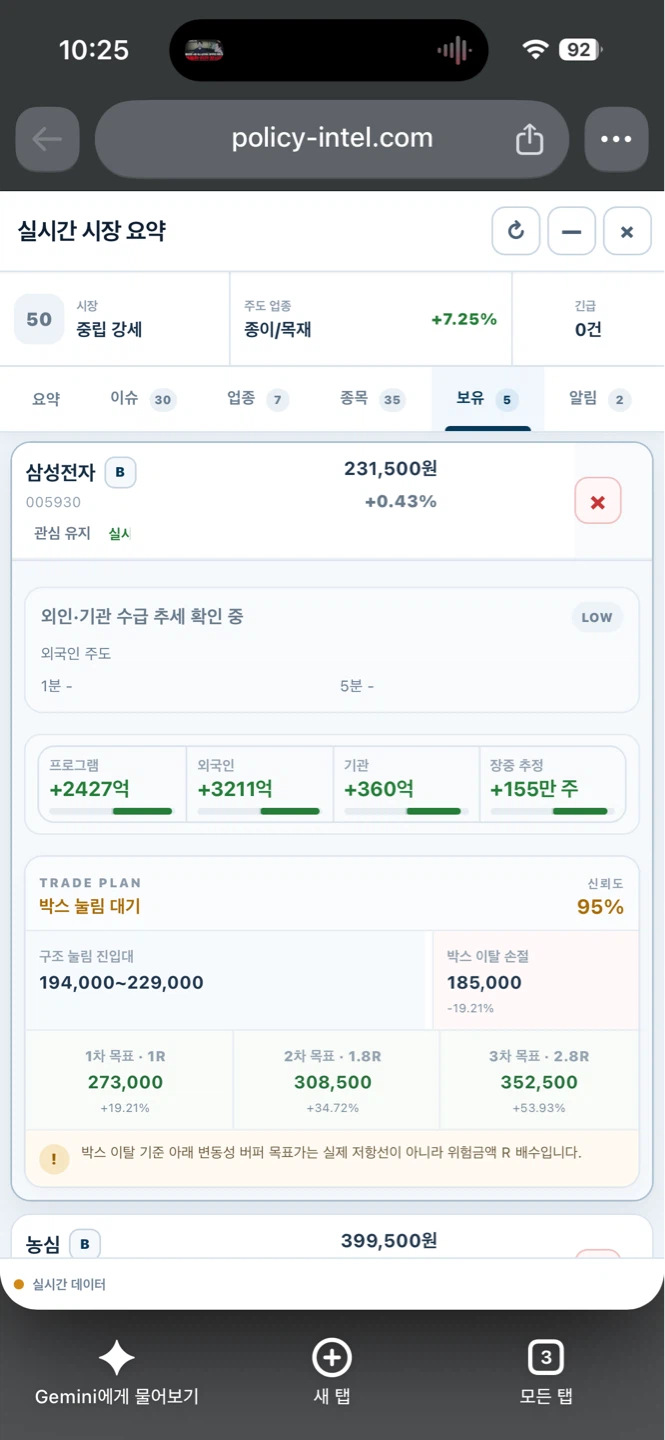
Task: Open the share icon in address bar
Action: click(x=529, y=140)
